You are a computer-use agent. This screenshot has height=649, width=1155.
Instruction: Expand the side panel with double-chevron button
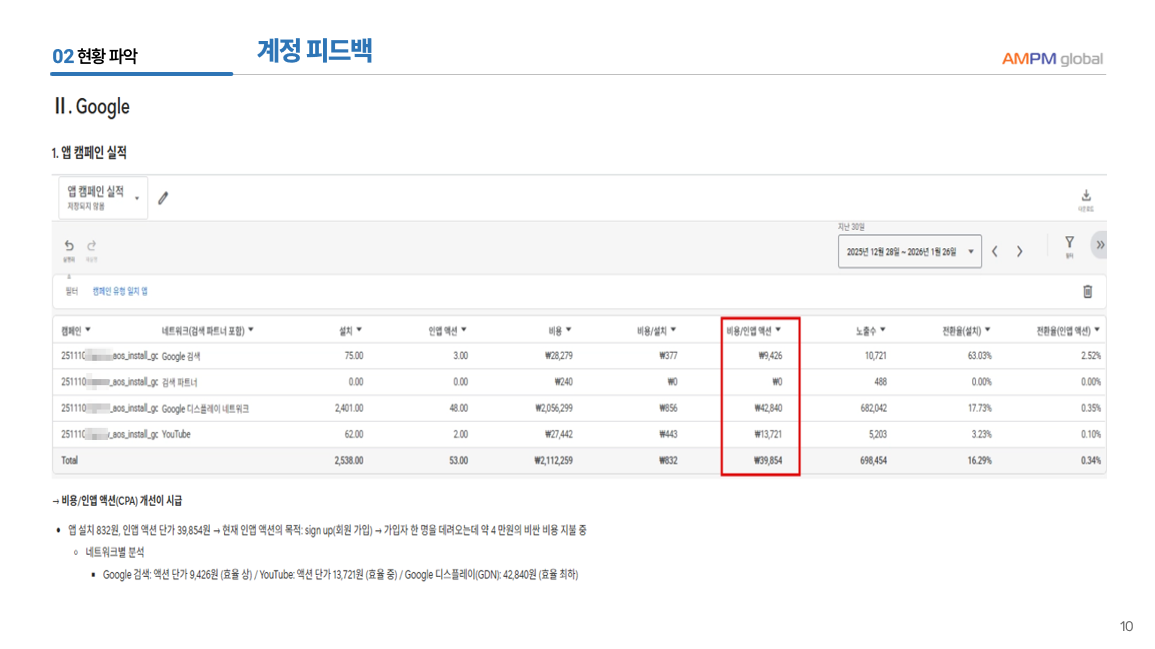click(1100, 245)
